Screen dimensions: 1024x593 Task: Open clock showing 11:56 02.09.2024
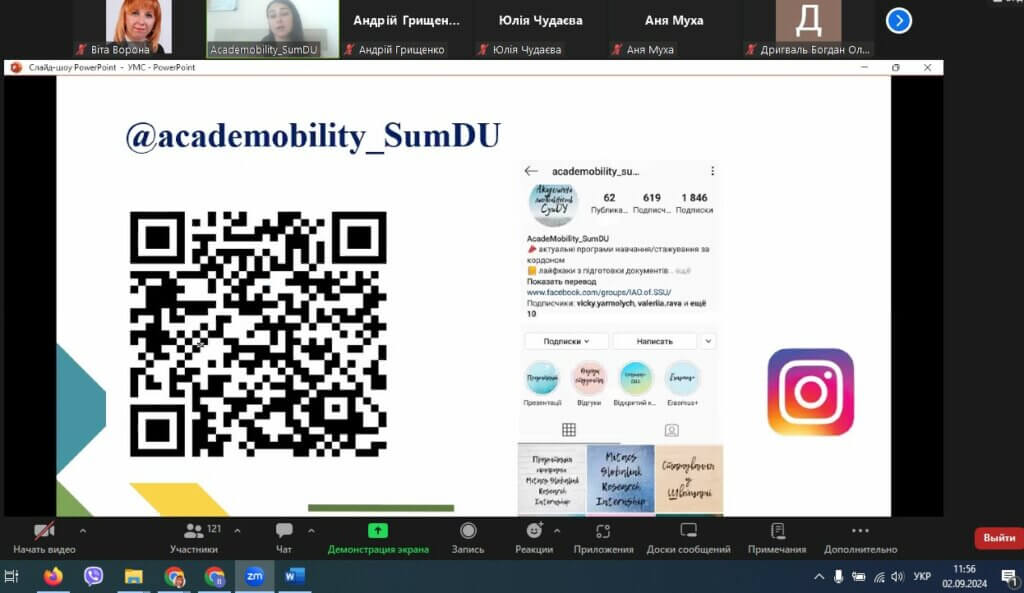(965, 577)
